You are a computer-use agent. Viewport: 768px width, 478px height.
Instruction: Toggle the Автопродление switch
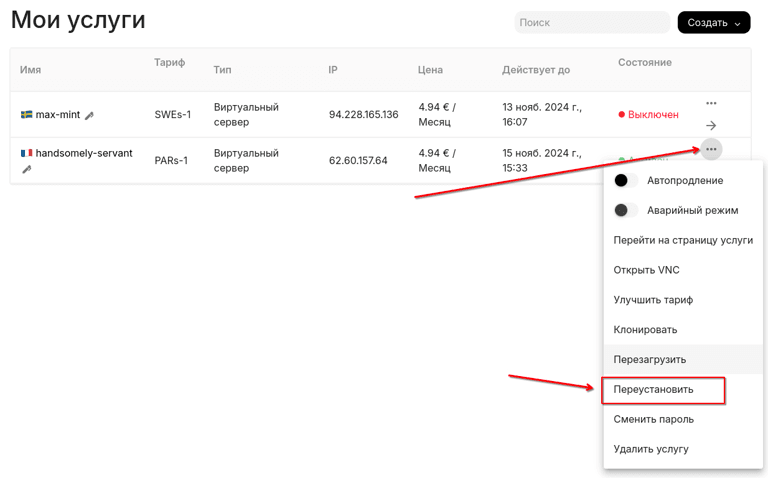click(626, 181)
